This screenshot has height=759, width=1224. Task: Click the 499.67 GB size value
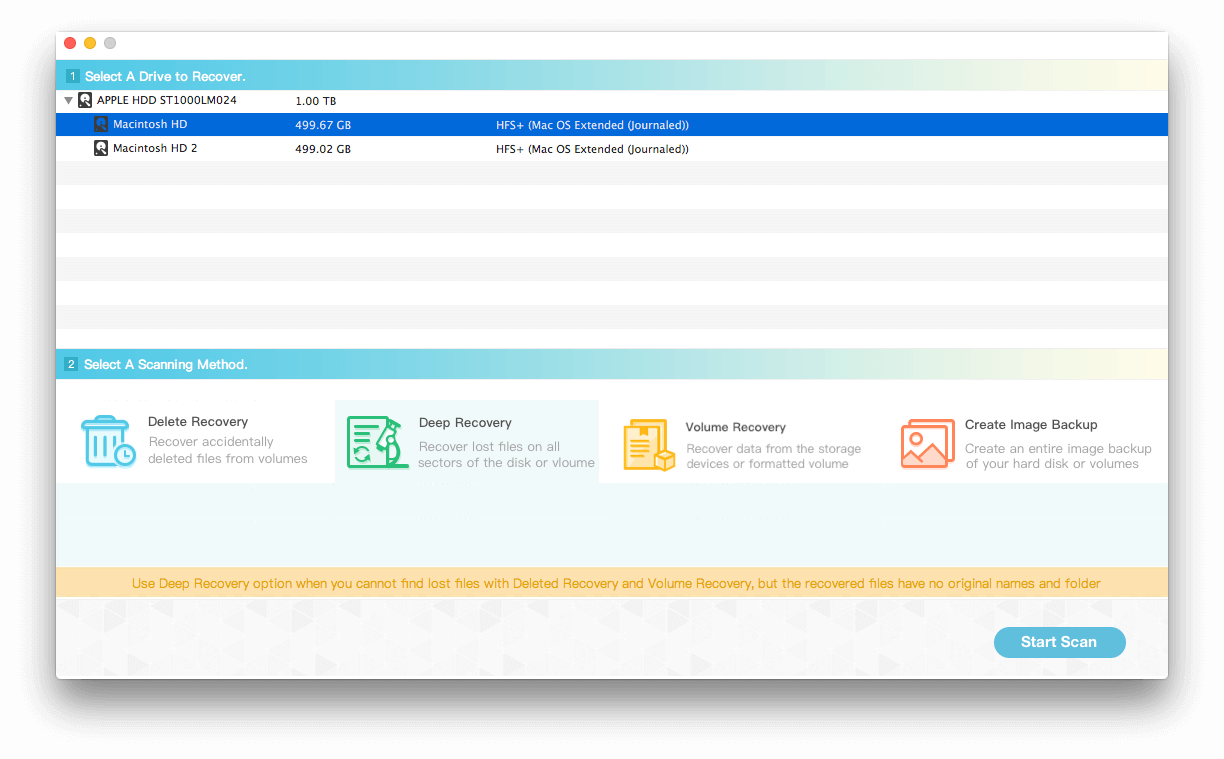pyautogui.click(x=323, y=125)
